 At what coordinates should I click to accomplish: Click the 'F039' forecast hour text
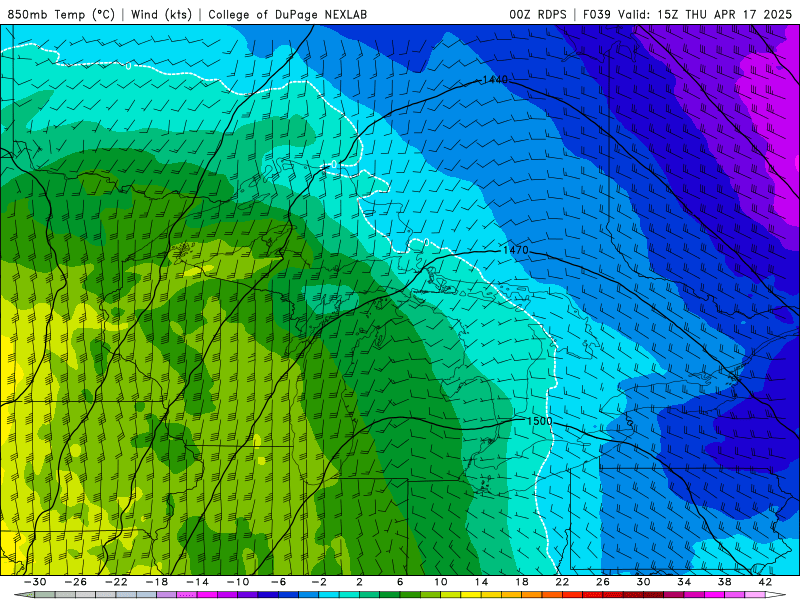click(596, 14)
